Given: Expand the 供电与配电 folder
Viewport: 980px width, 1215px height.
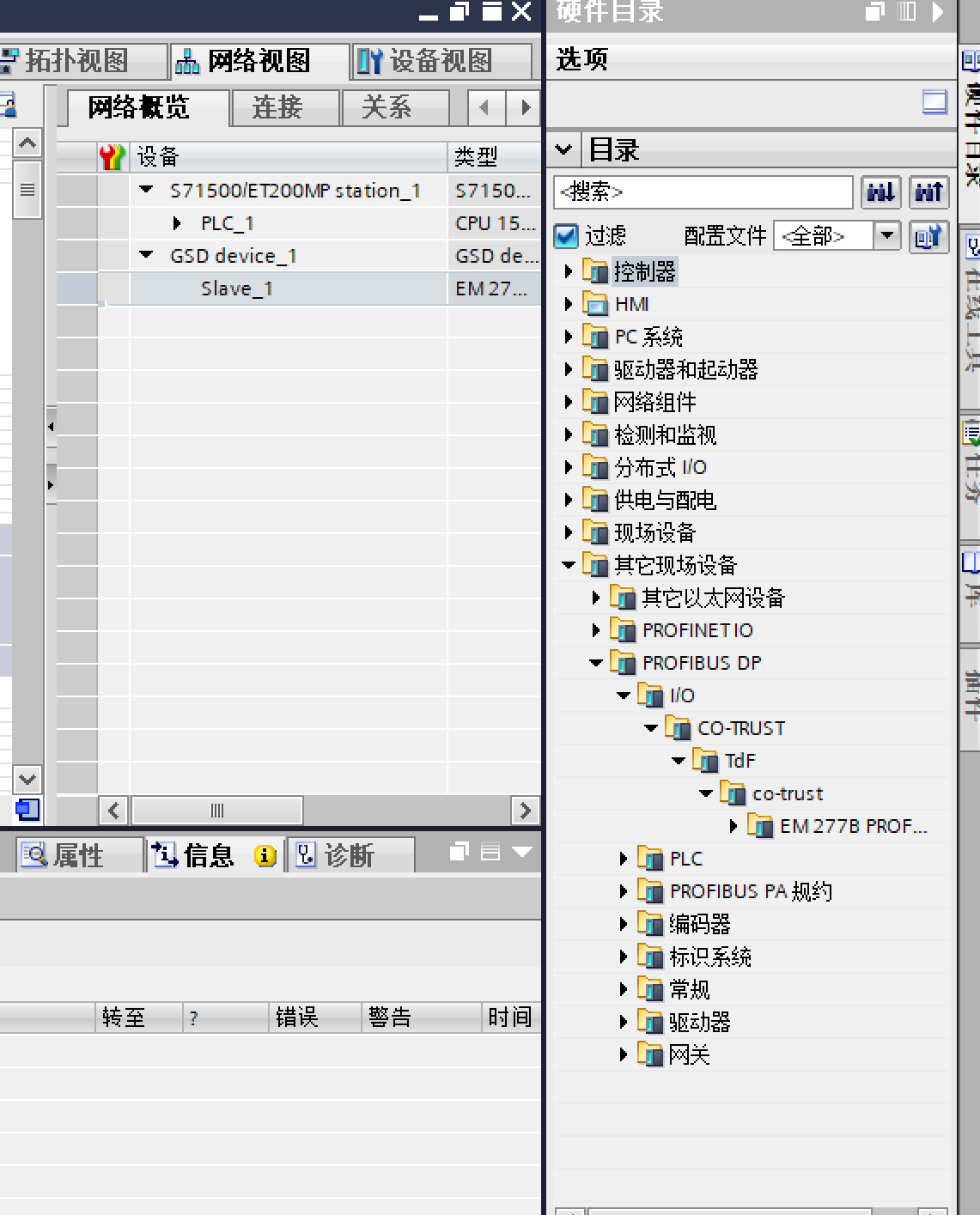Looking at the screenshot, I should 568,500.
